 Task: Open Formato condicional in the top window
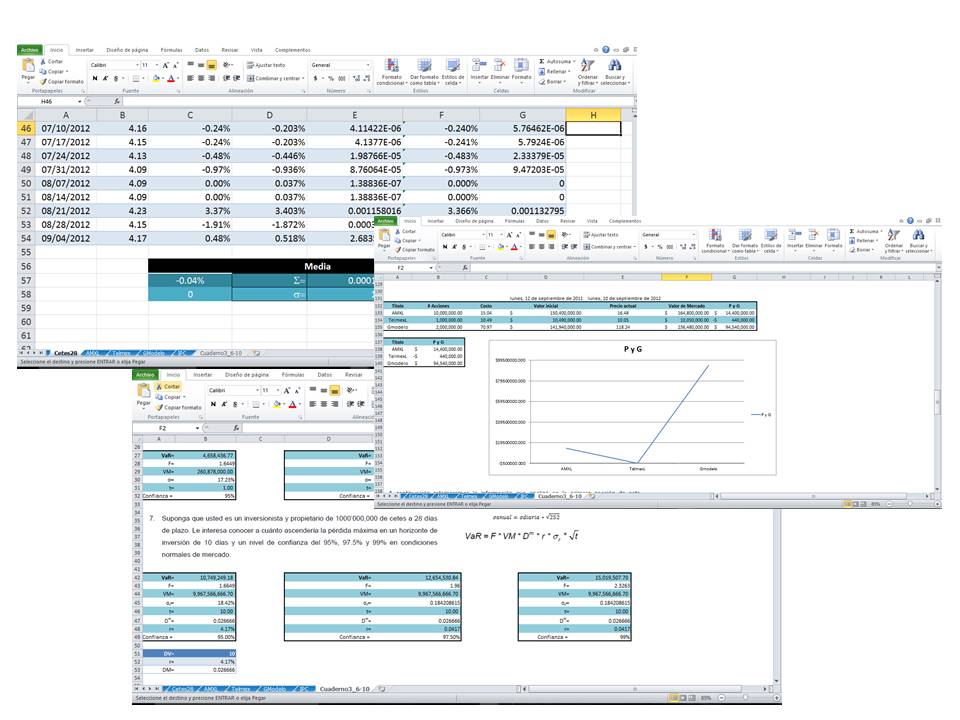(391, 71)
